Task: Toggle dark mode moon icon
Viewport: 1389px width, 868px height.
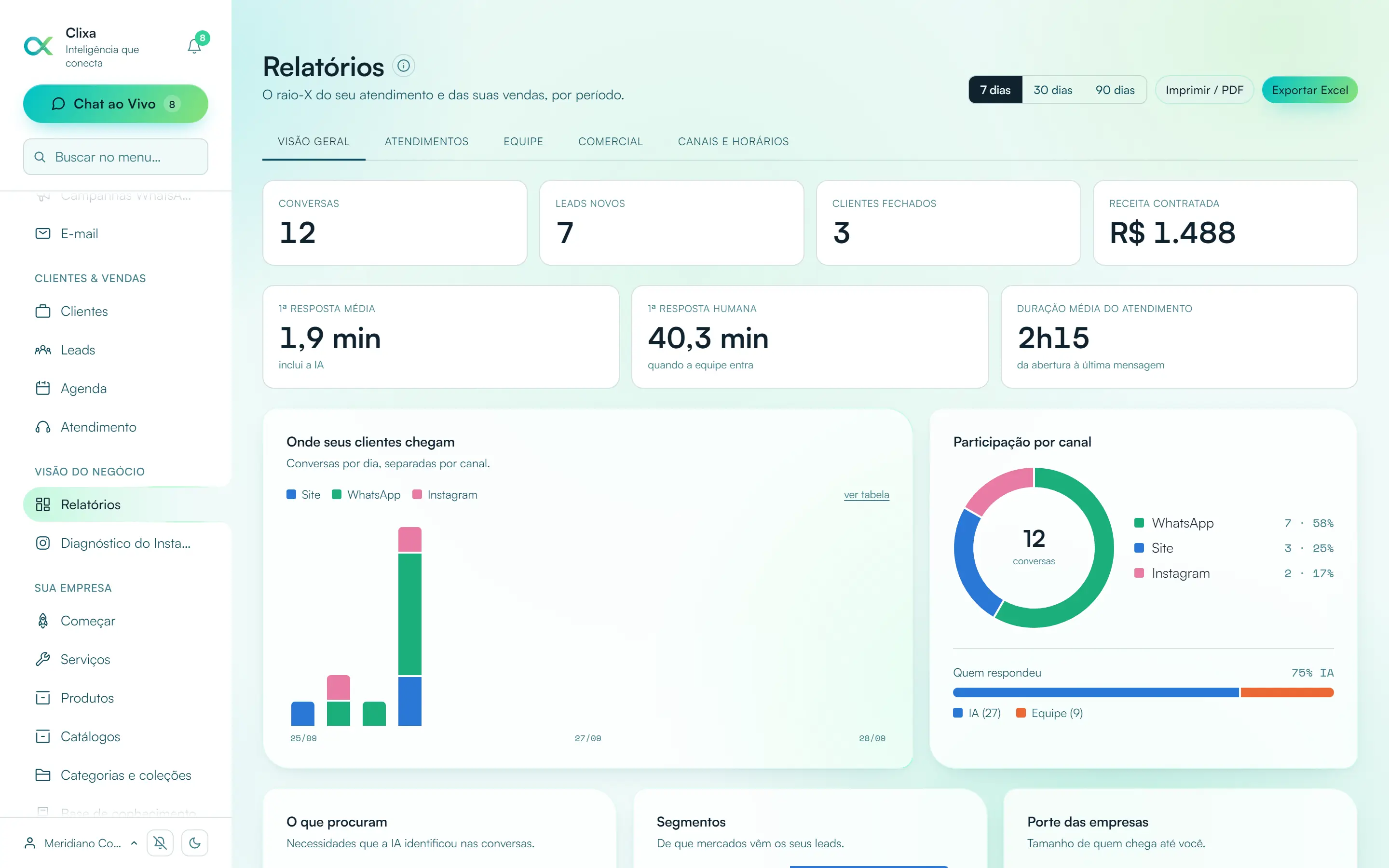Action: tap(195, 843)
